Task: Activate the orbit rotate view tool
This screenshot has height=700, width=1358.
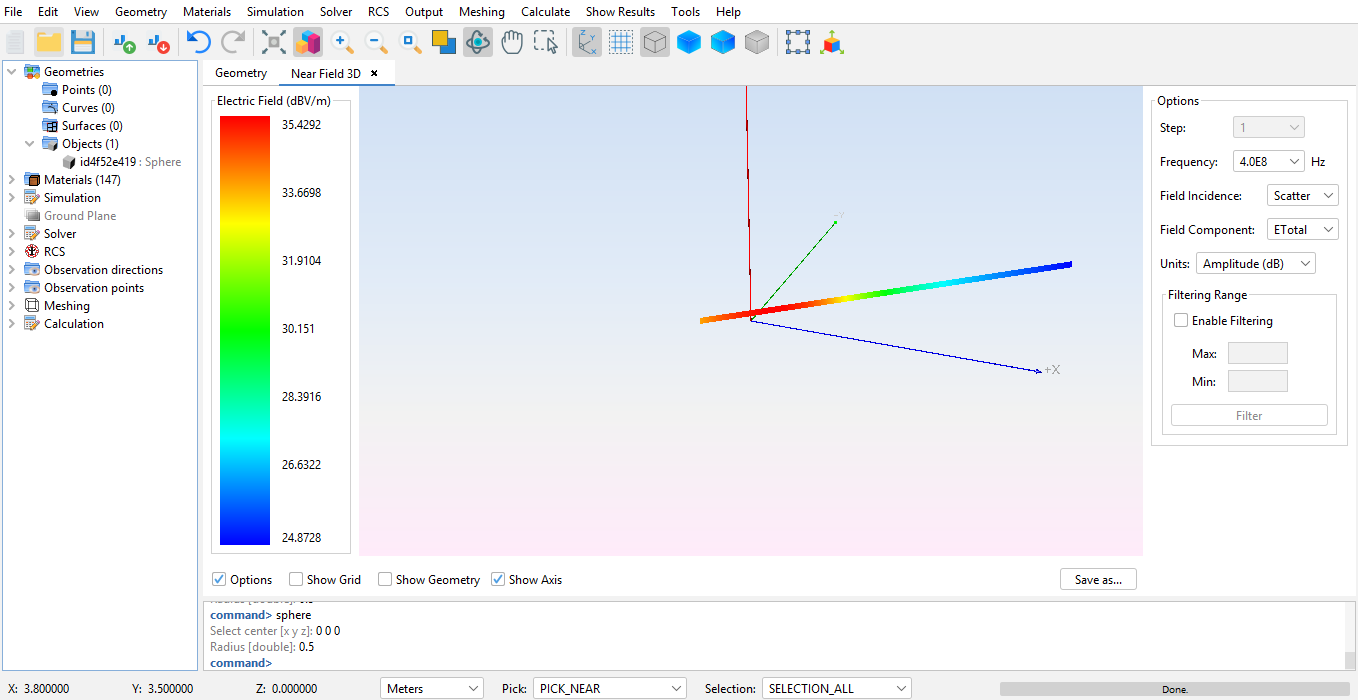Action: [478, 42]
